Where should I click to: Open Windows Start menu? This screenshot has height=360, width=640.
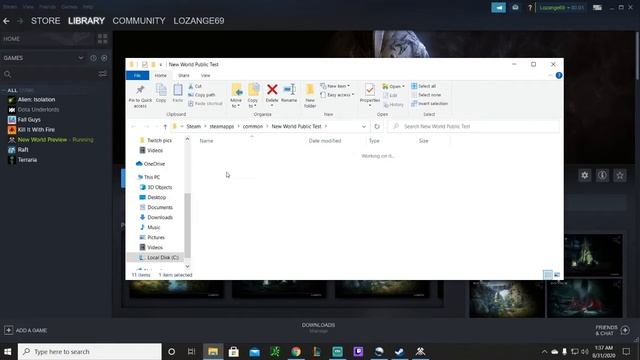pyautogui.click(x=8, y=351)
